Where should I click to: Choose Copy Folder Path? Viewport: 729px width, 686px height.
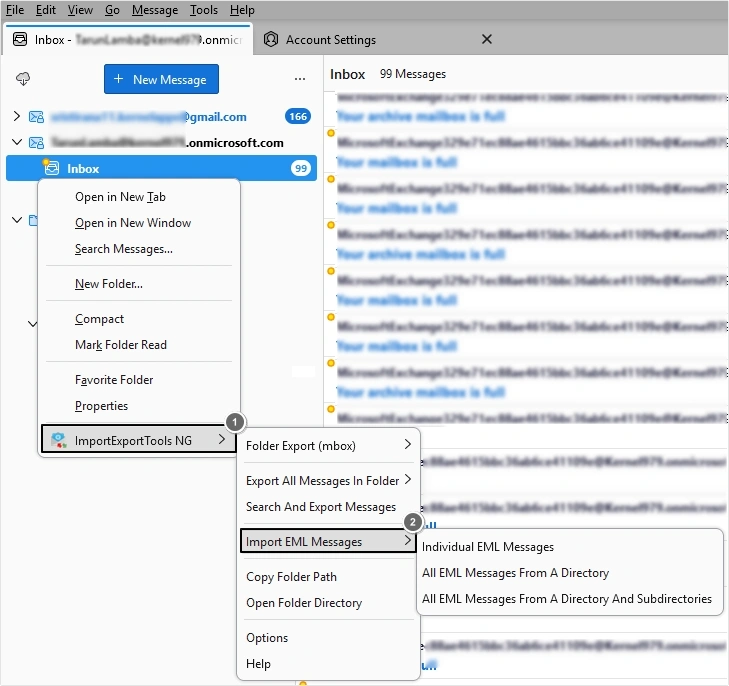pyautogui.click(x=328, y=576)
